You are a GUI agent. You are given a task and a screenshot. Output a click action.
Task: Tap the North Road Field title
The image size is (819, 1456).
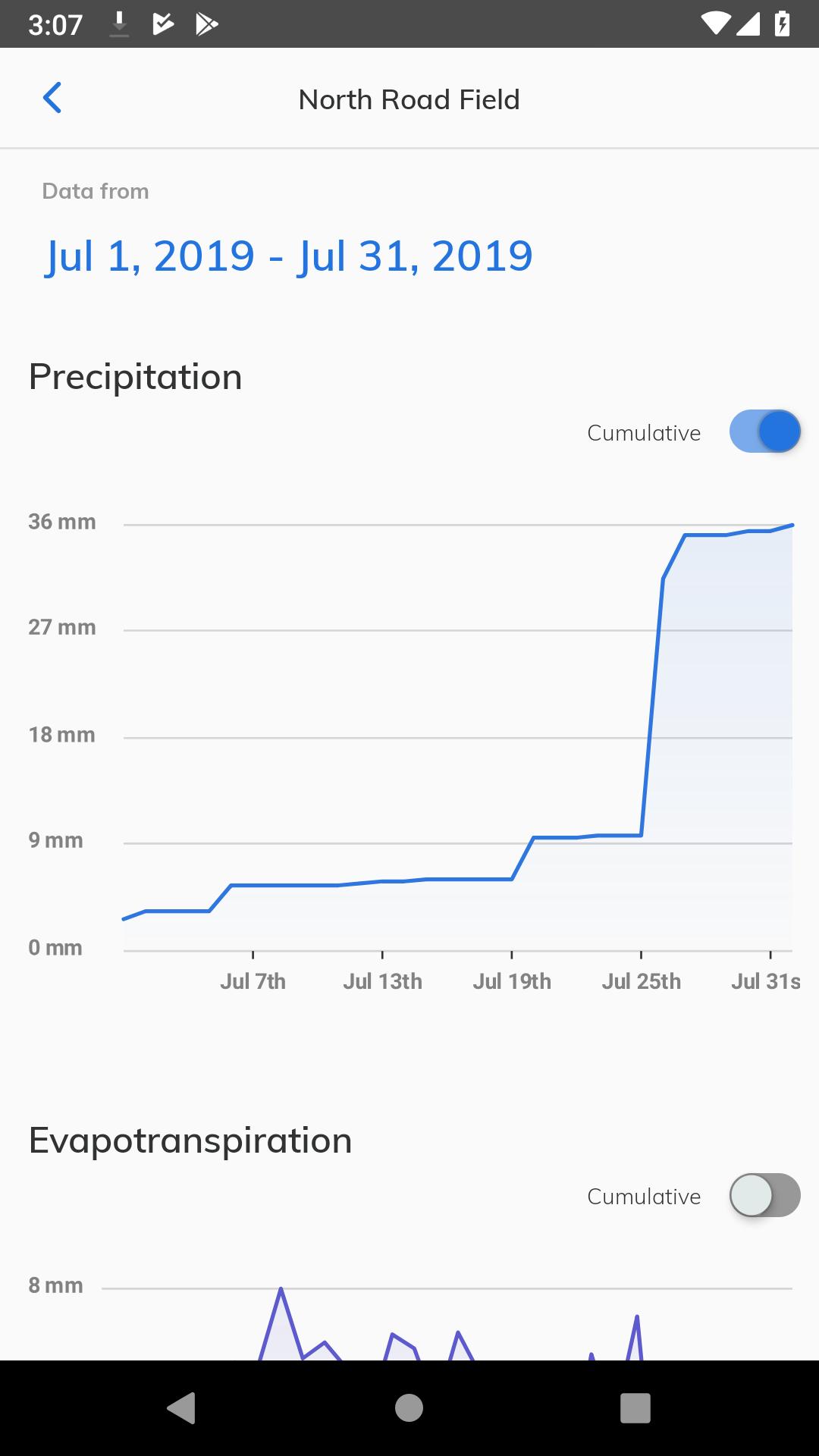coord(409,99)
